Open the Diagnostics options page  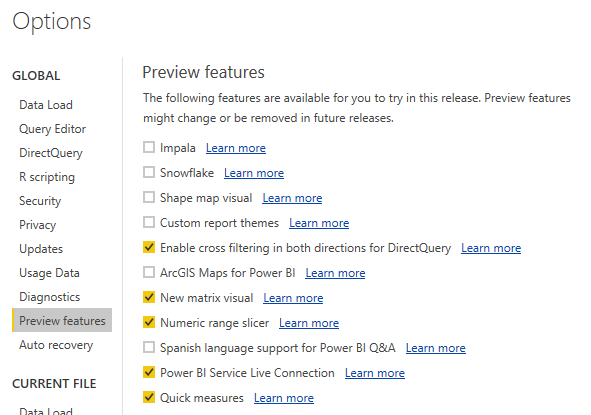[49, 297]
